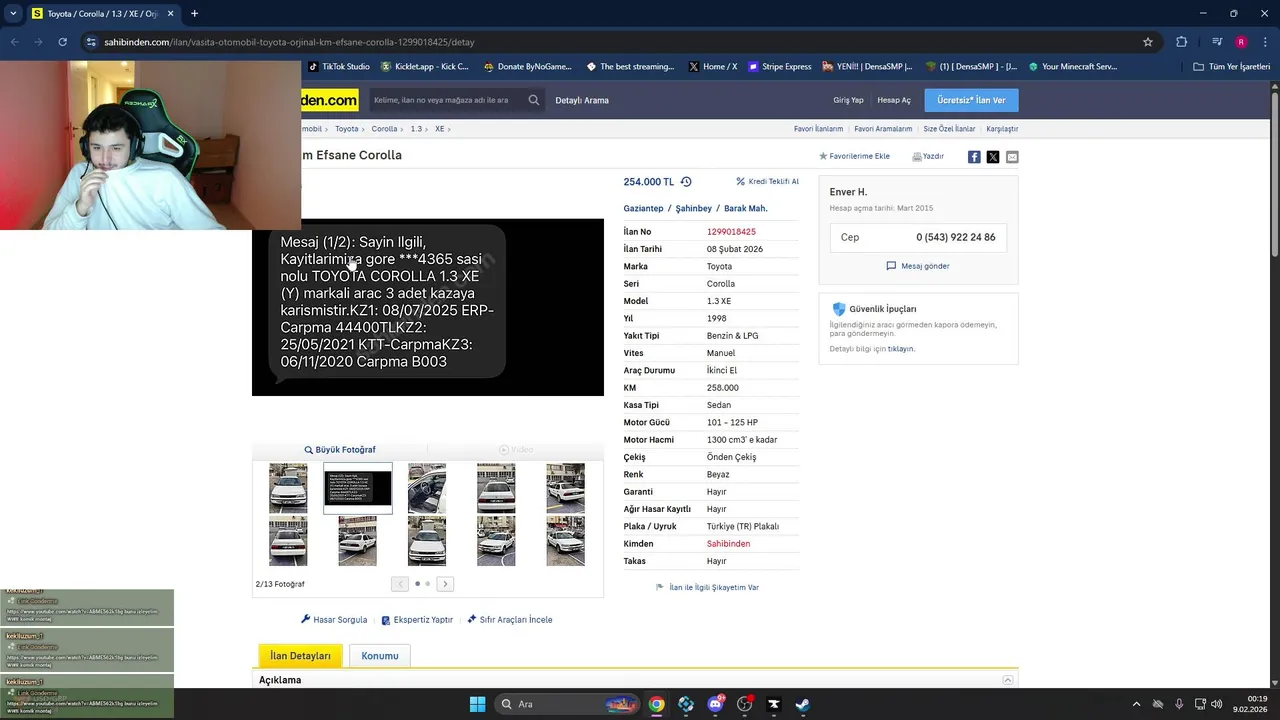Open the tab search dropdown arrow
The image size is (1280, 720).
coord(13,14)
